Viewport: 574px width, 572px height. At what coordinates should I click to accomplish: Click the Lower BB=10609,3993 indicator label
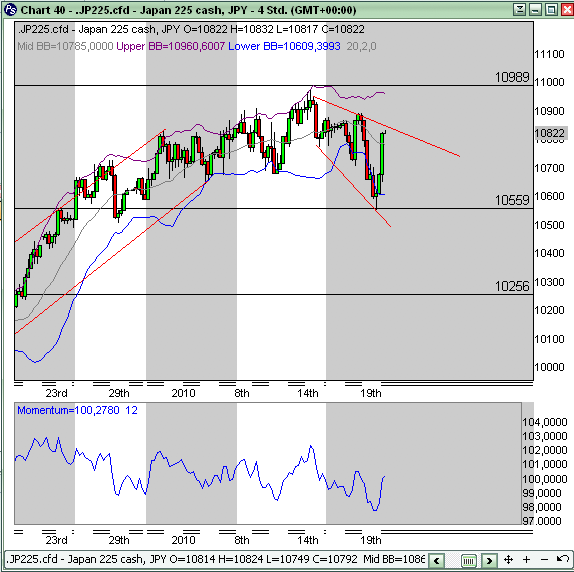point(284,46)
